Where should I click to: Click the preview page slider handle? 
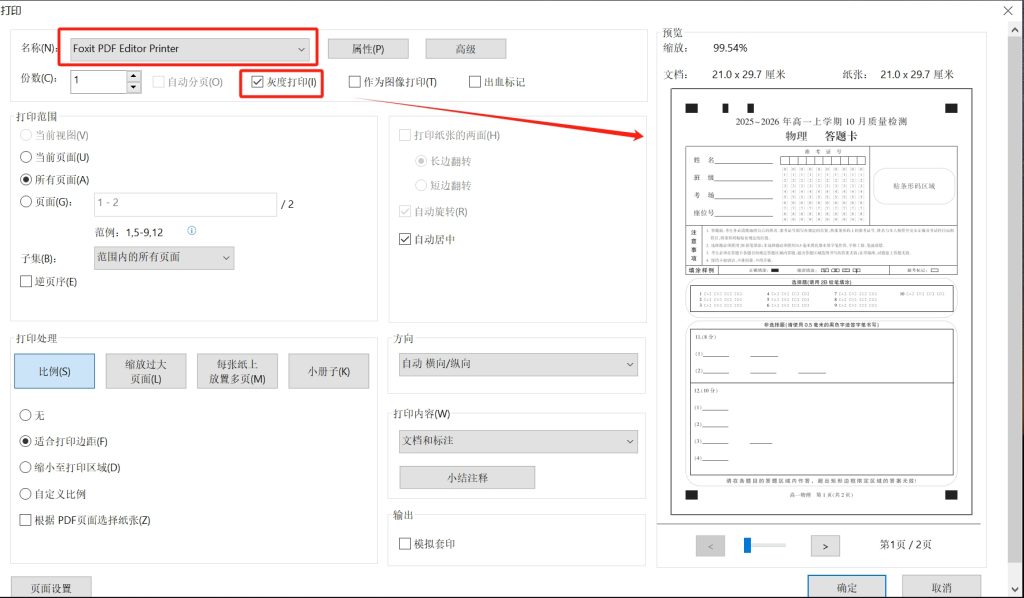coord(747,545)
